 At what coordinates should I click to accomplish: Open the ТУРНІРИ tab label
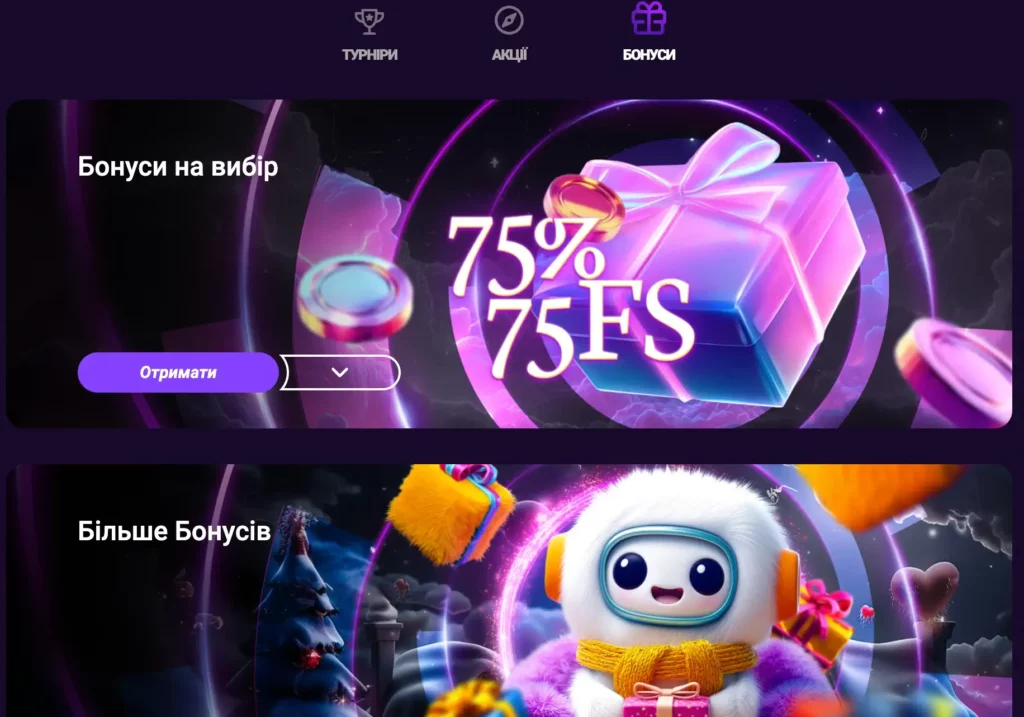pos(370,55)
